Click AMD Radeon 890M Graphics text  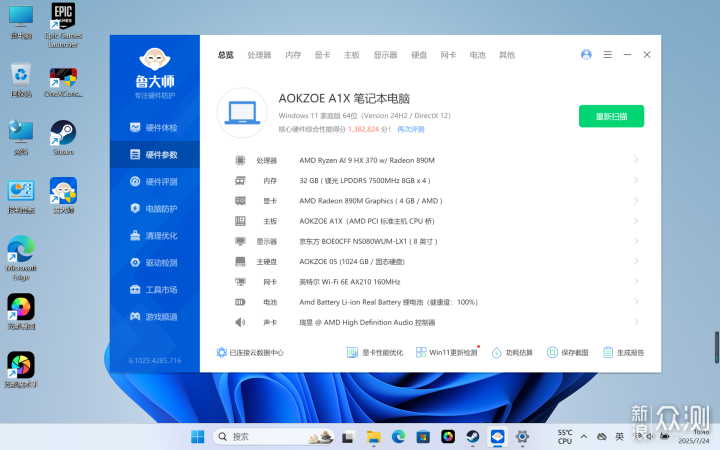pyautogui.click(x=346, y=201)
